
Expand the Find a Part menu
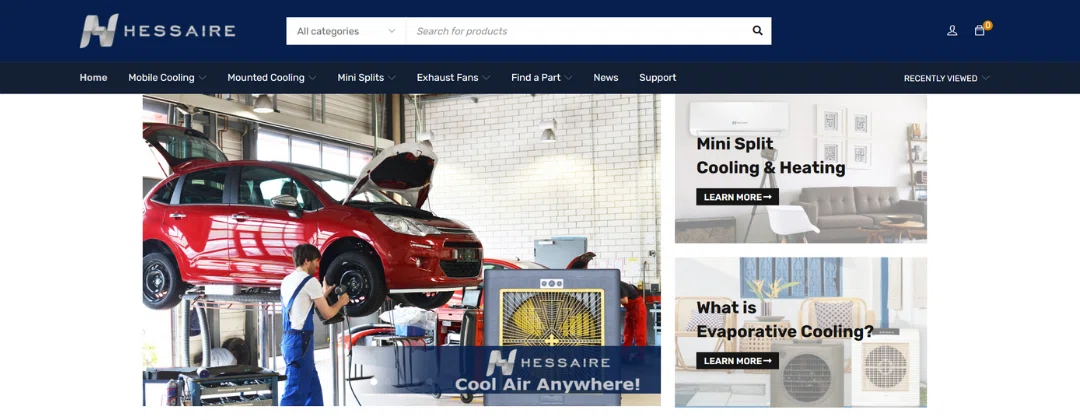tap(541, 78)
